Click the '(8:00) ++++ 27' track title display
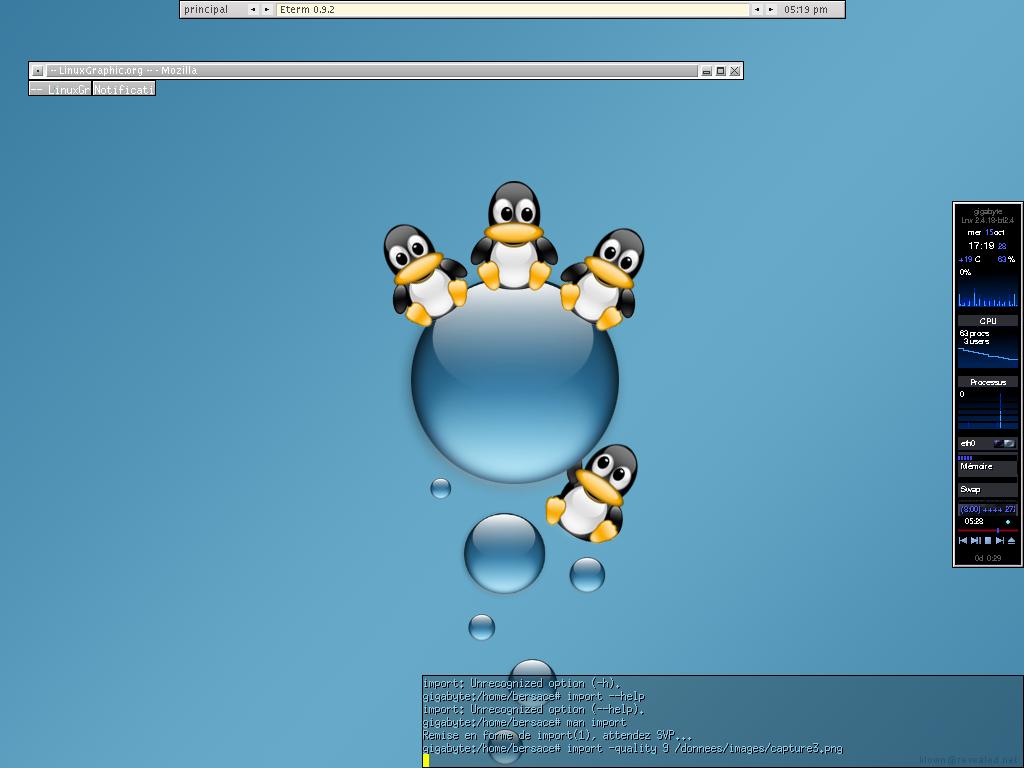 pos(987,509)
